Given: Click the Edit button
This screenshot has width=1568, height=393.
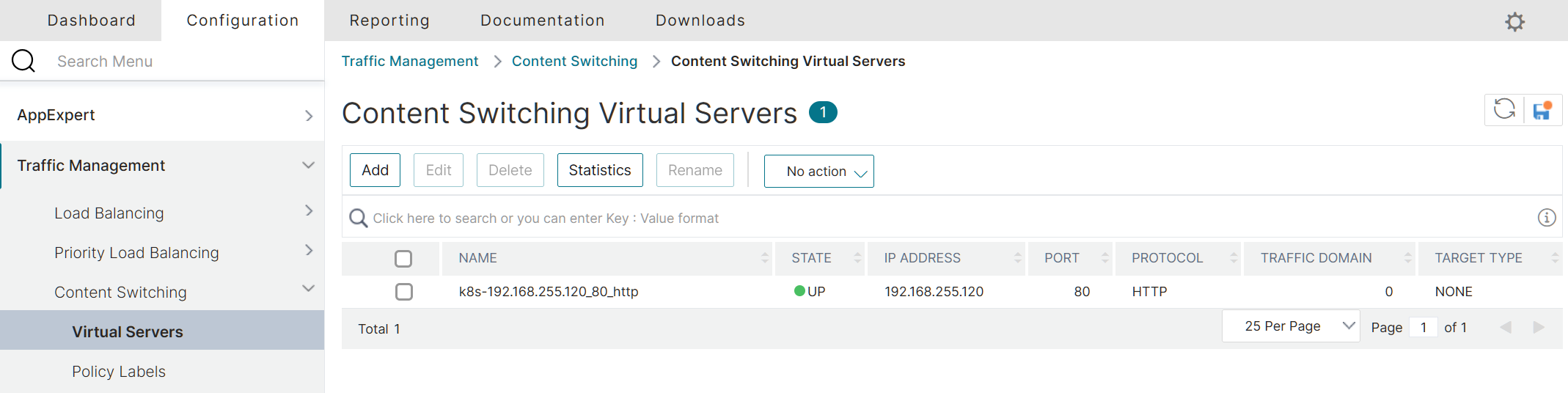Looking at the screenshot, I should (x=439, y=170).
